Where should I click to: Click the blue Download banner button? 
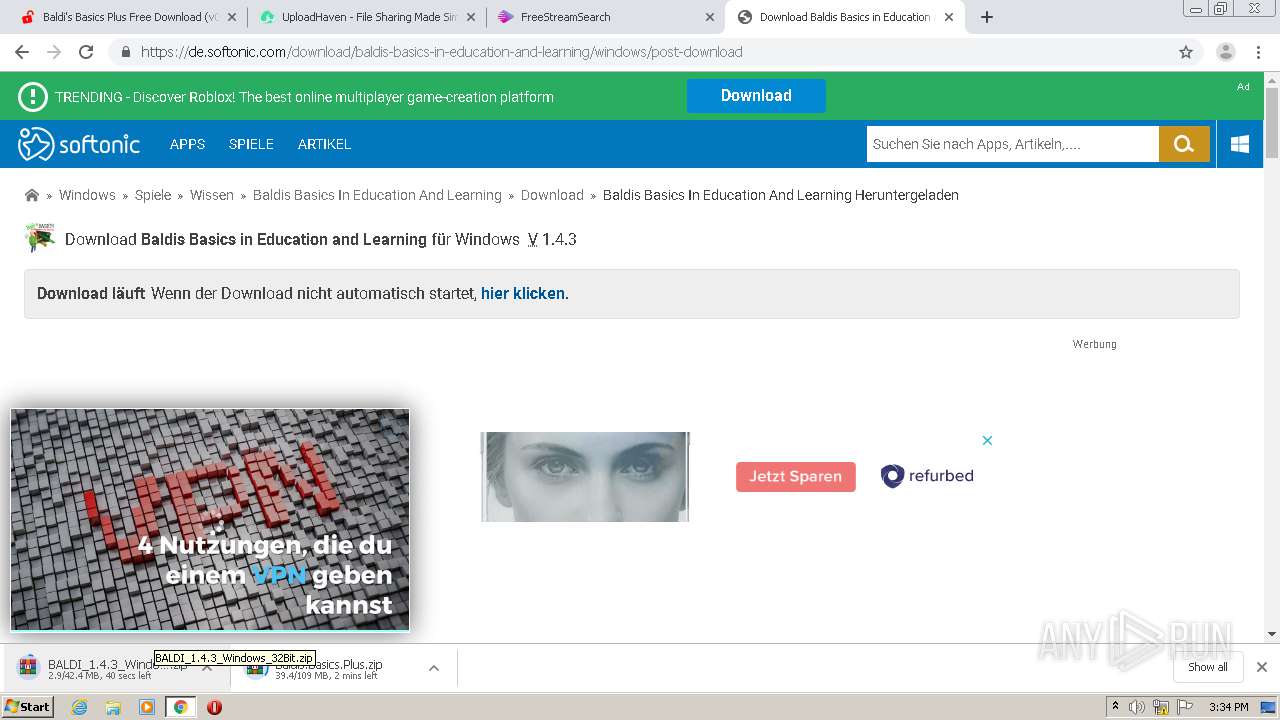756,96
